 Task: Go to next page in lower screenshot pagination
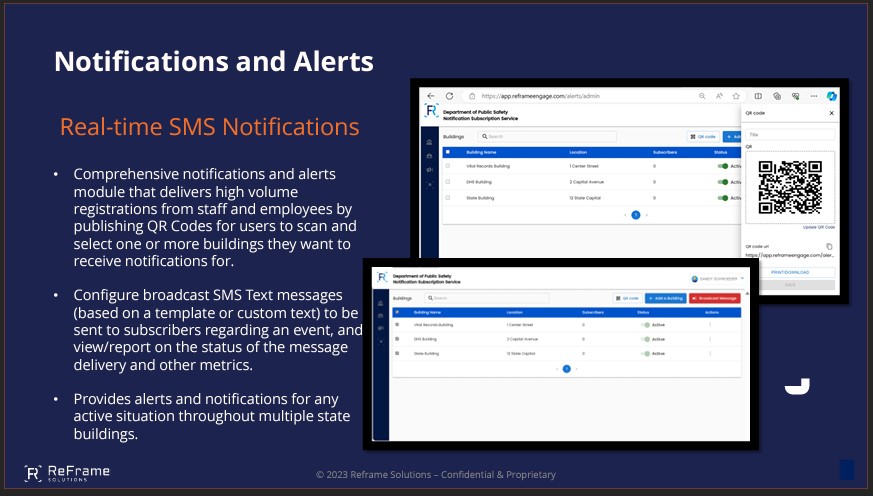pyautogui.click(x=577, y=369)
